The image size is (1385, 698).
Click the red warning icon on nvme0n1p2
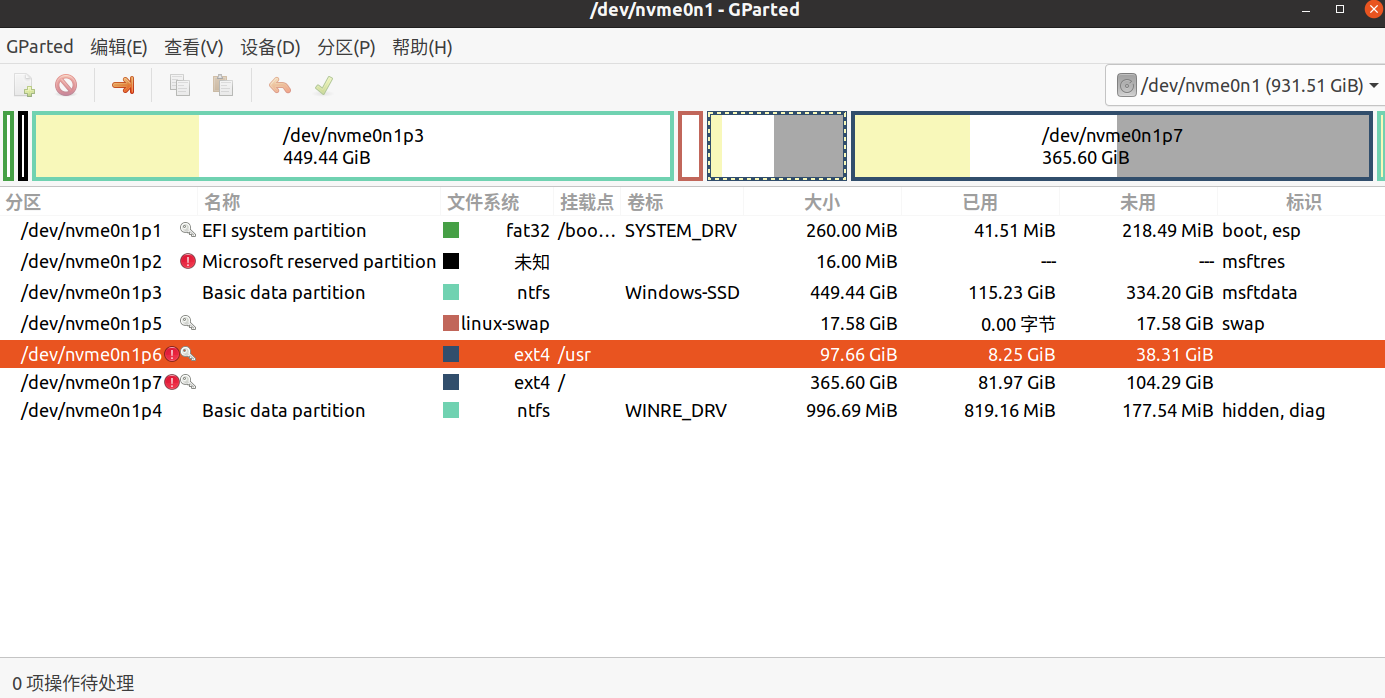pos(187,262)
